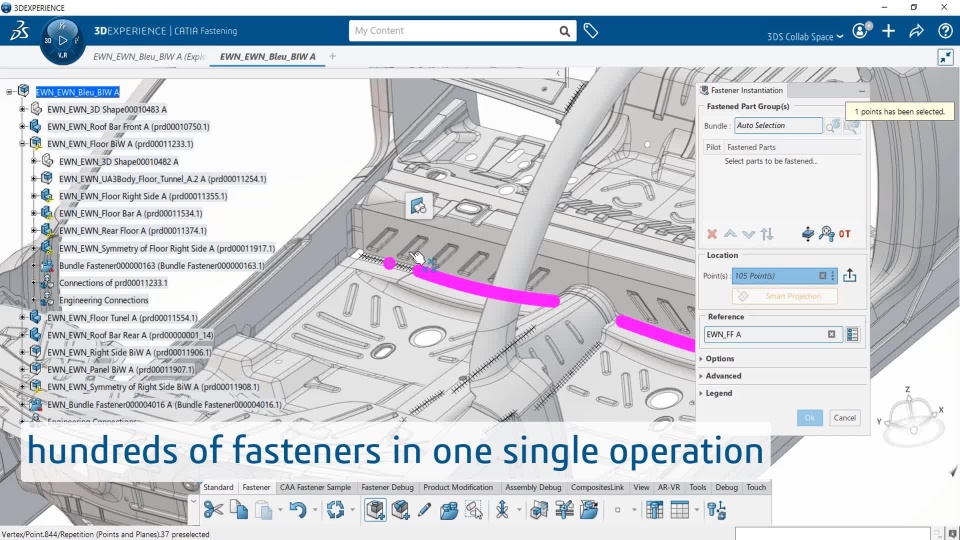Click the magnifier search parts icon in panel
Image resolution: width=960 pixels, height=540 pixels.
pyautogui.click(x=827, y=233)
